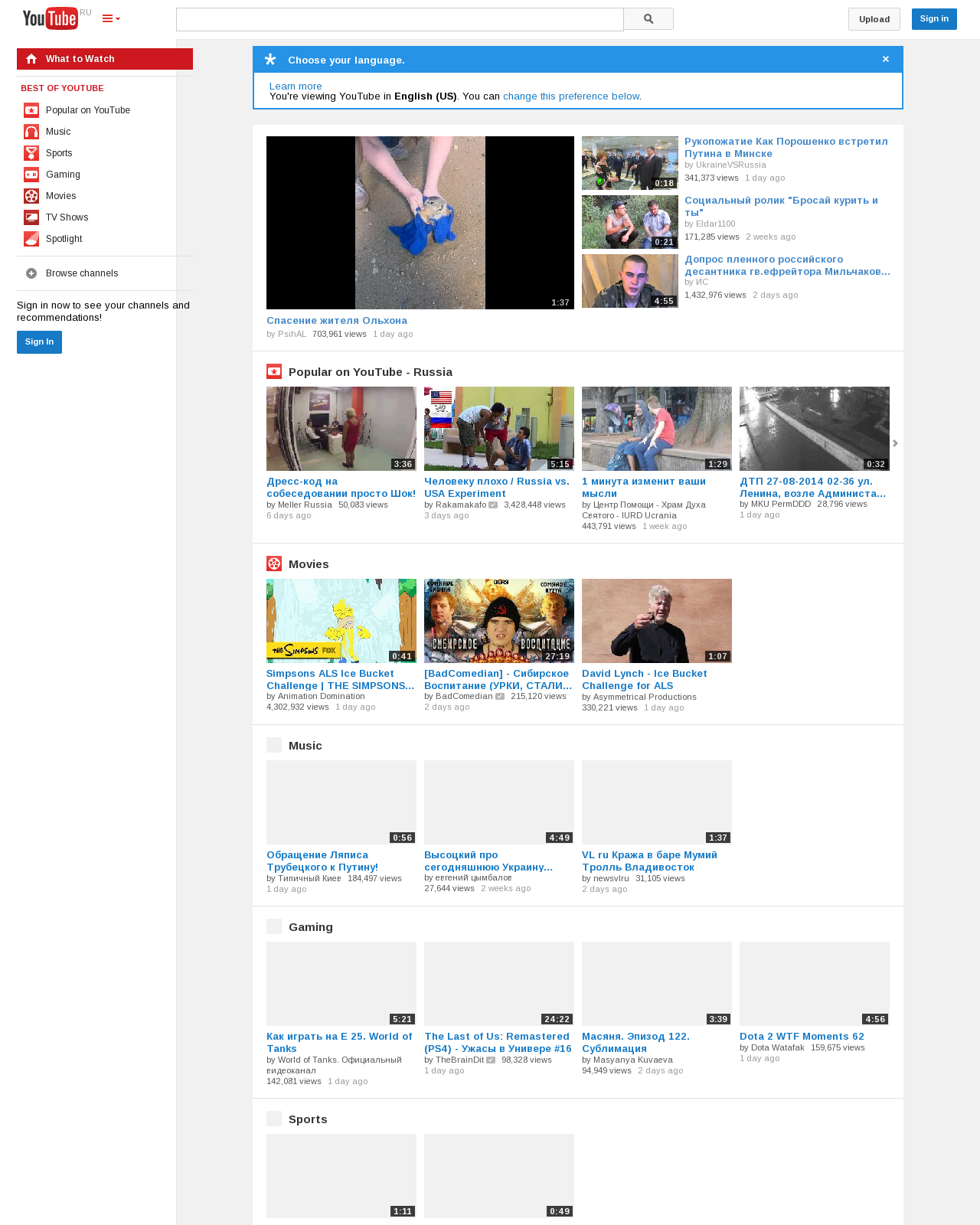Open the guide menu dropdown next to logo
Screen dimensions: 980x1225
(111, 18)
